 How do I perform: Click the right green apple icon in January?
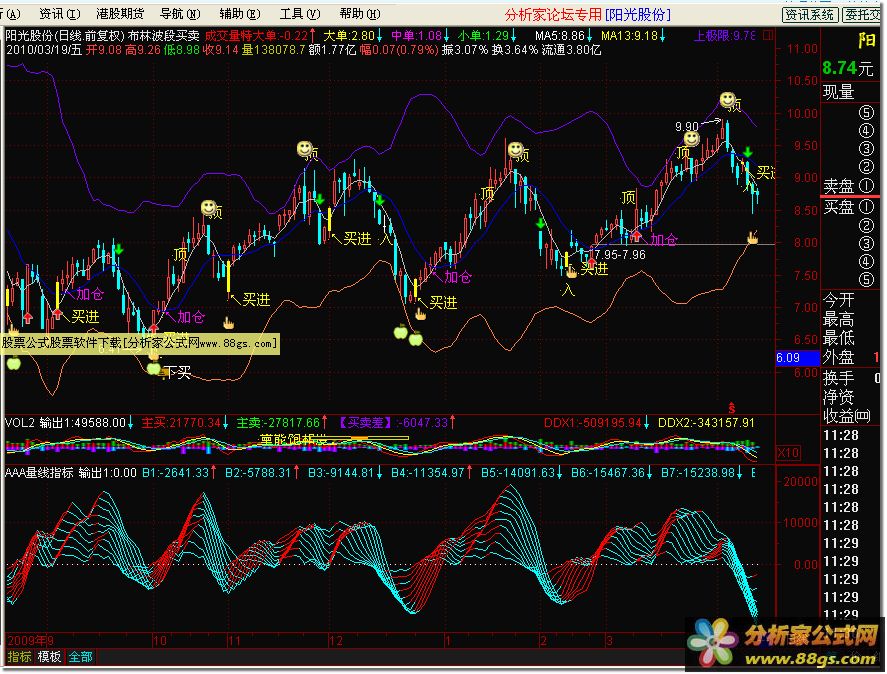click(416, 338)
